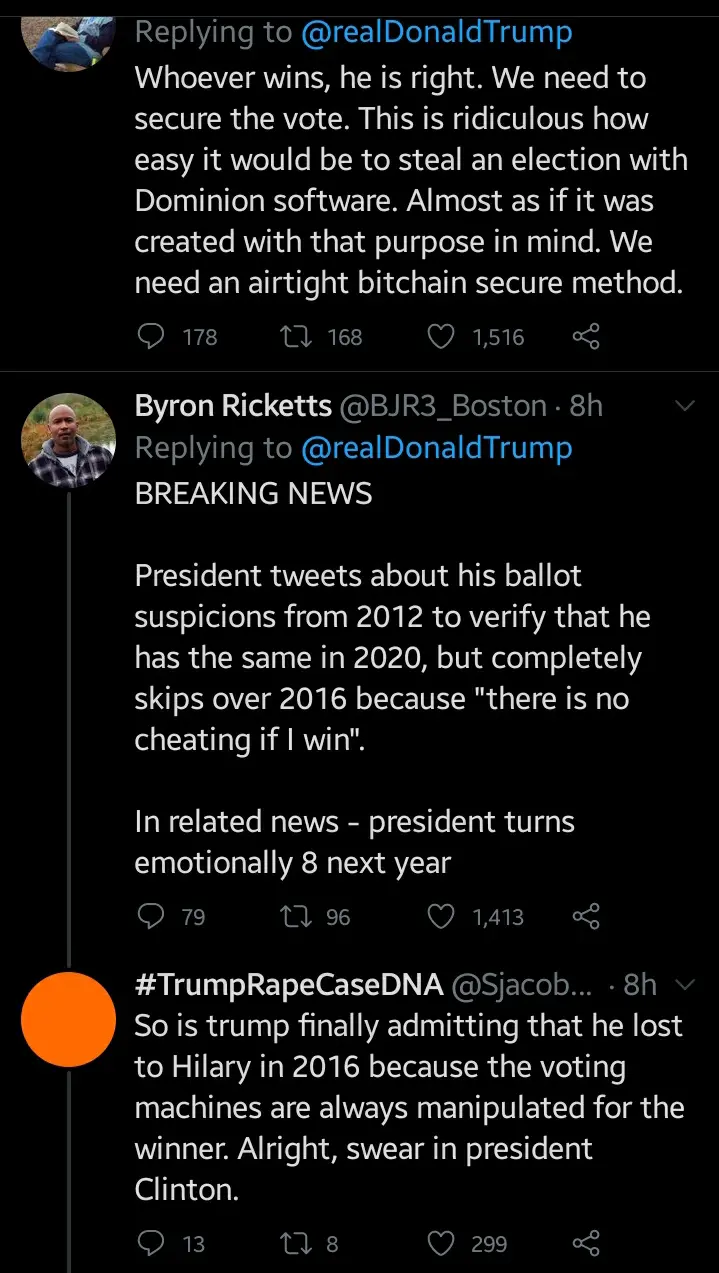Like Byron Ricketts' tweet

(x=441, y=916)
